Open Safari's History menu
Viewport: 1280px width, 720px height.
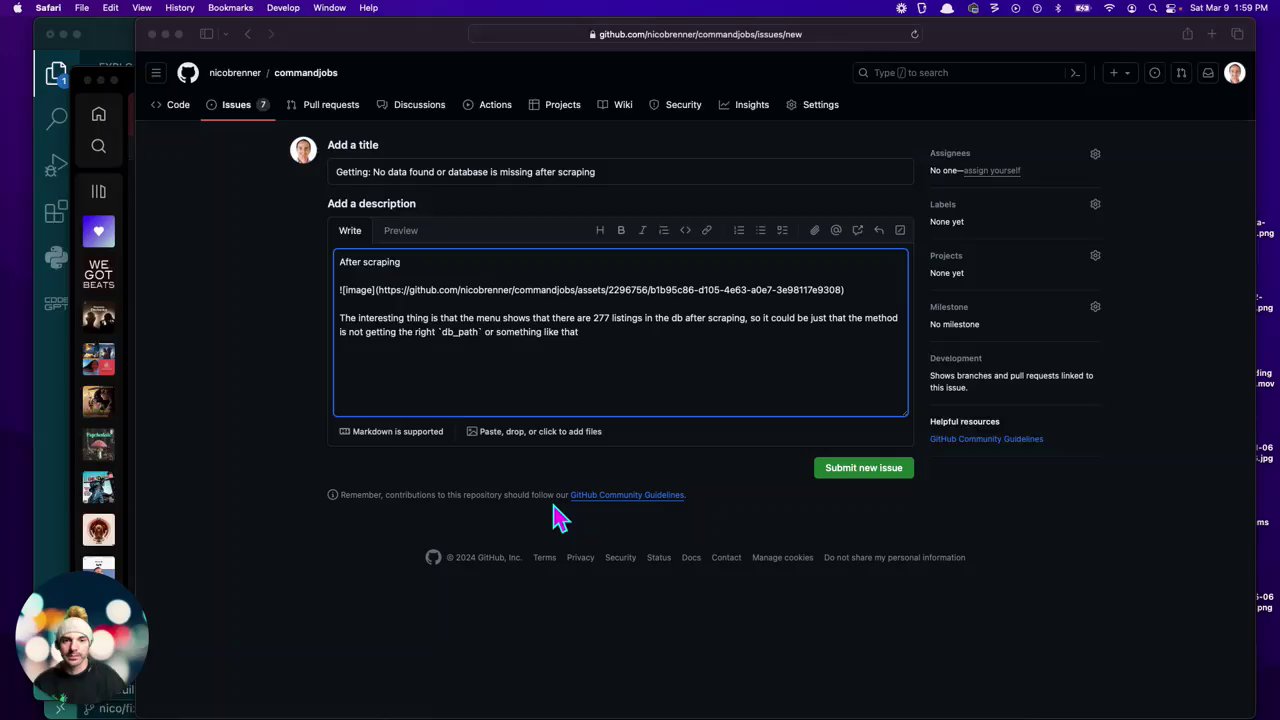(180, 8)
